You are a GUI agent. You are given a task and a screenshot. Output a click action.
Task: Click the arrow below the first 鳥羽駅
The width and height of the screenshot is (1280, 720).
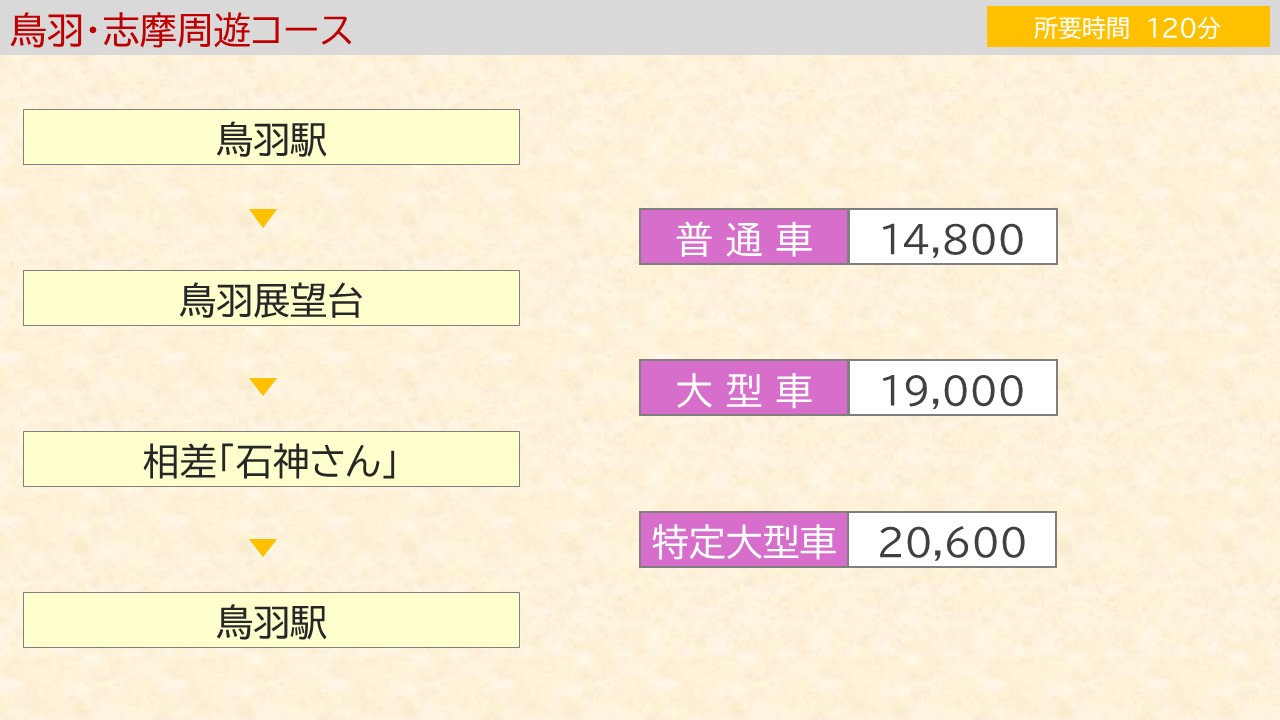point(263,218)
